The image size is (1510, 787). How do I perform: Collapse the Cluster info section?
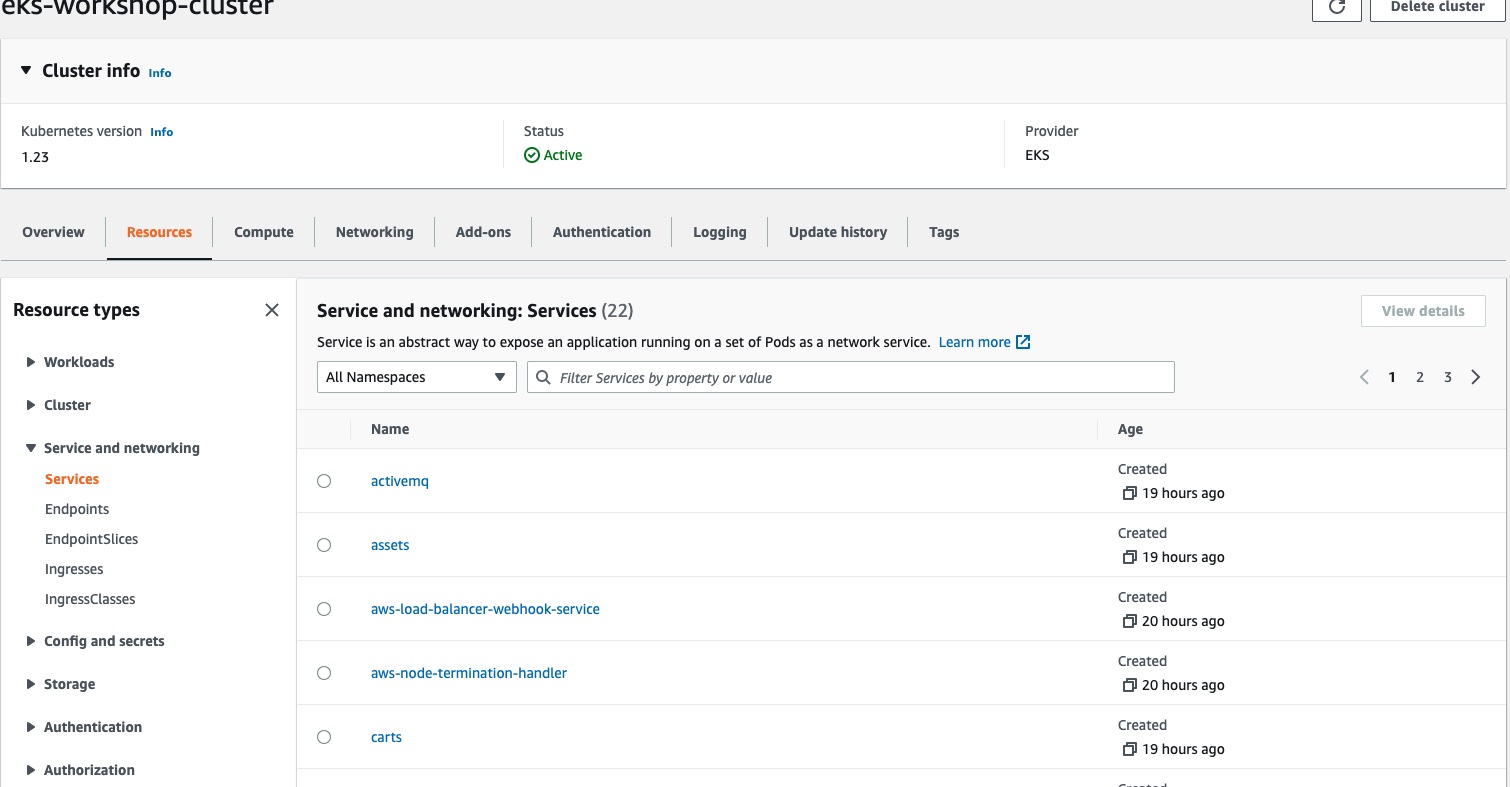[26, 71]
